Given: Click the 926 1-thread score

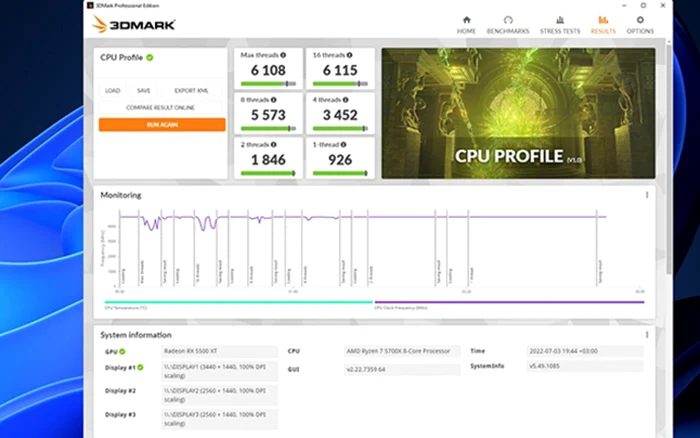Looking at the screenshot, I should pyautogui.click(x=340, y=159).
